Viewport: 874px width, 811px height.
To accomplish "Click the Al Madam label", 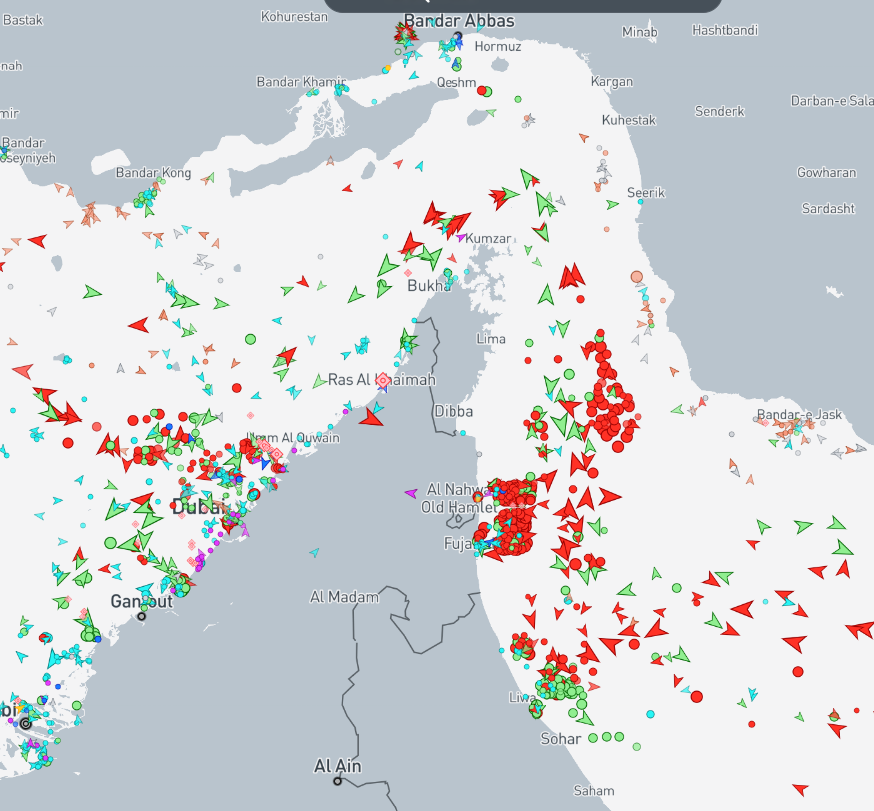I will 344,598.
